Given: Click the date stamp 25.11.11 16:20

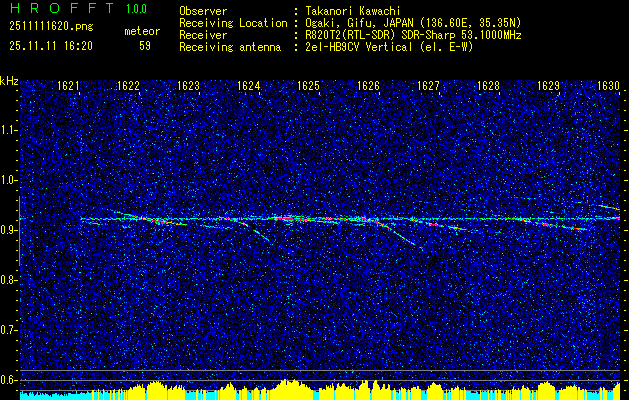Looking at the screenshot, I should [51, 46].
